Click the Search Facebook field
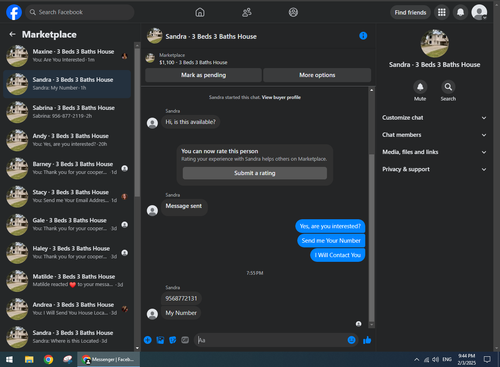The image size is (500, 367). (x=80, y=12)
